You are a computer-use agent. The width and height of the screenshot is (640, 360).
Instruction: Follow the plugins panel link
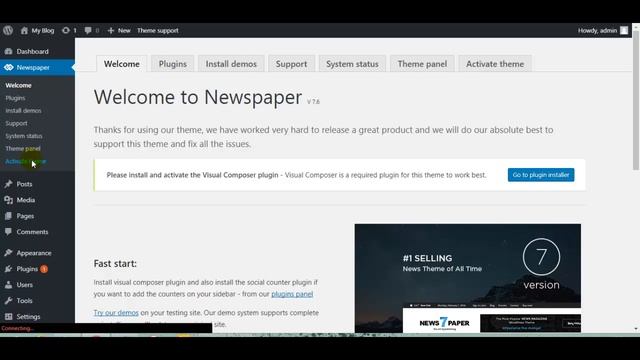[292, 294]
